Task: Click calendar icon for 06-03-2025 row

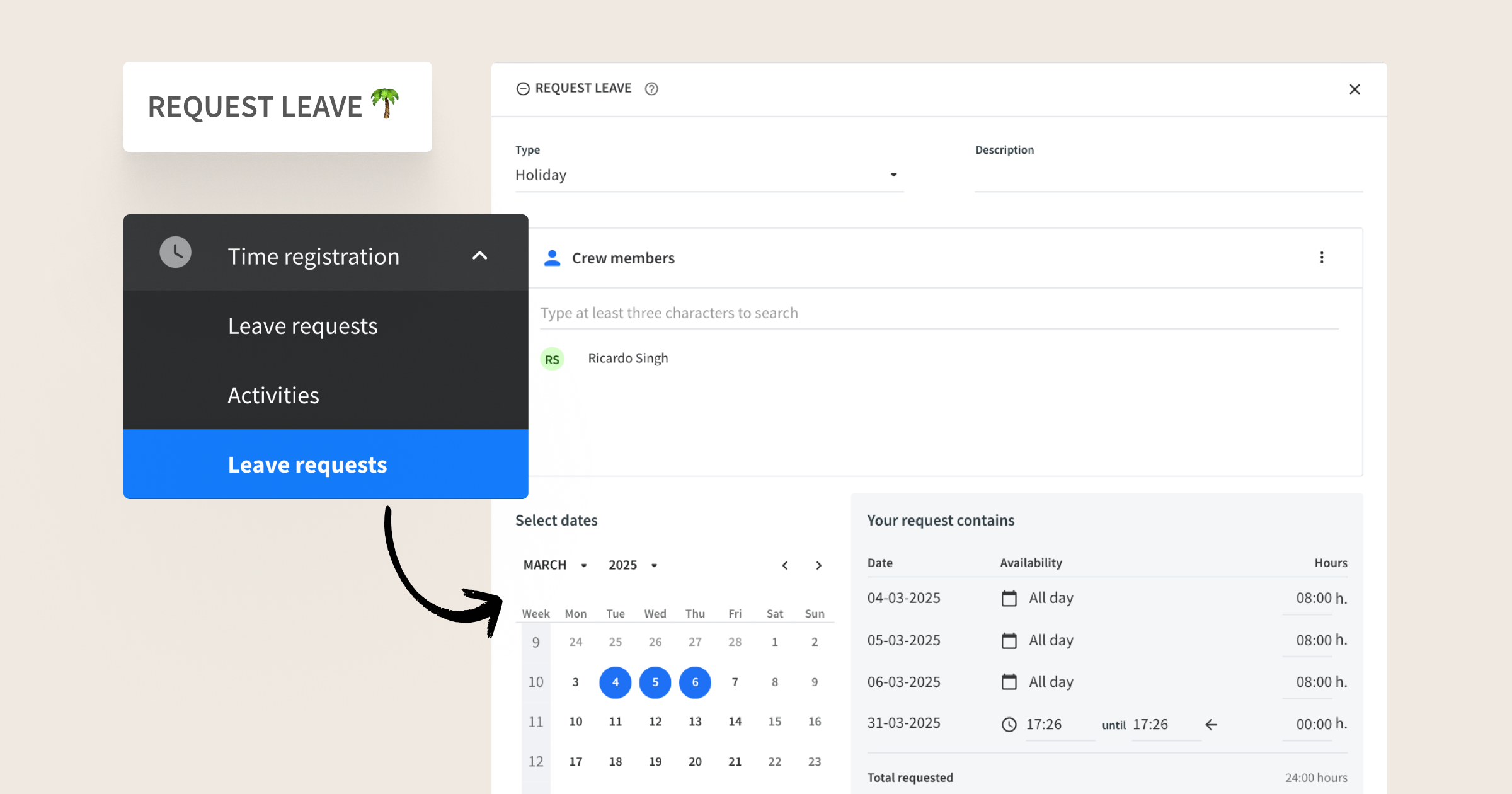Action: [x=1009, y=682]
